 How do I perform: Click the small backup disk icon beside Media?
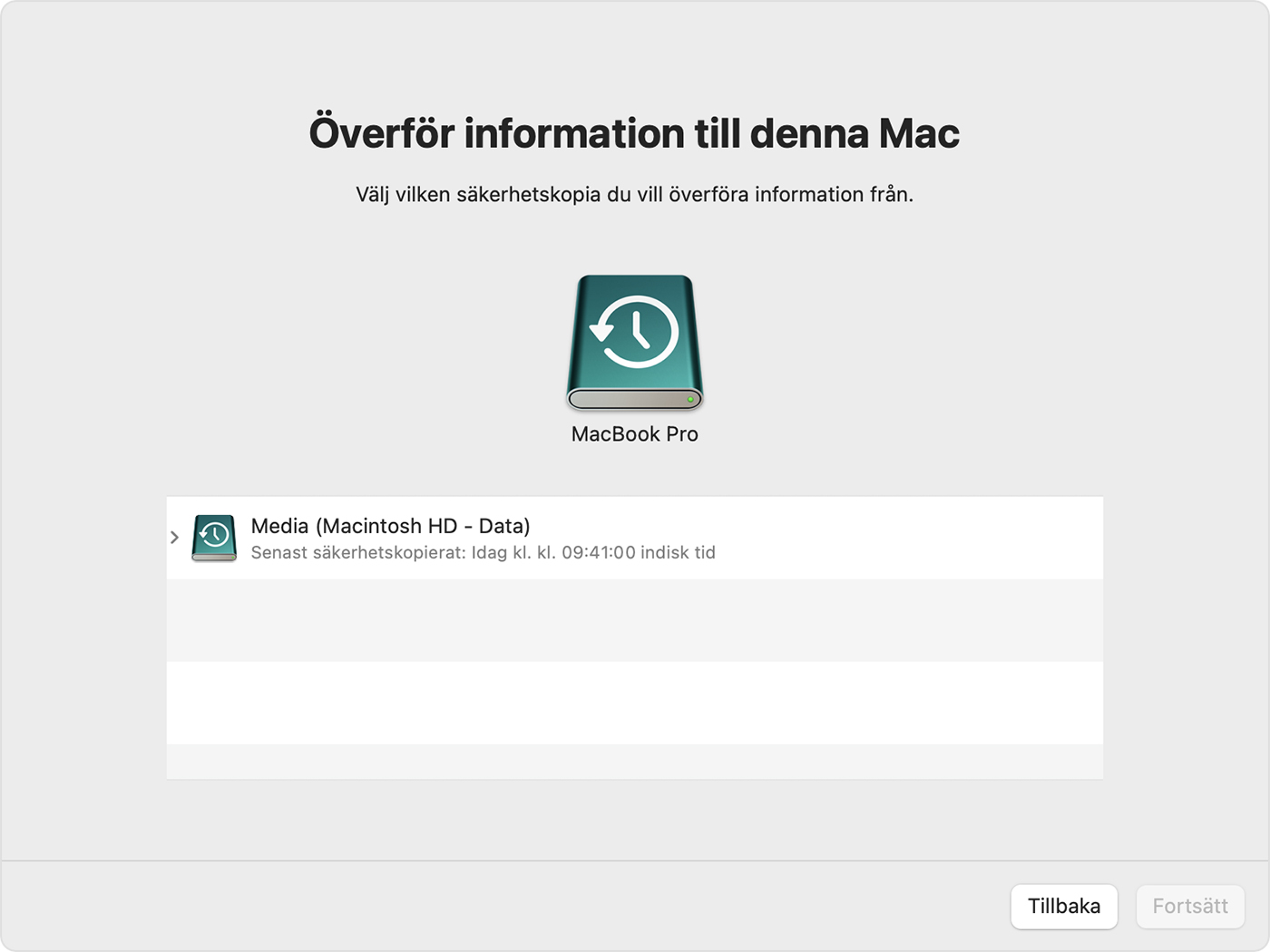(214, 538)
